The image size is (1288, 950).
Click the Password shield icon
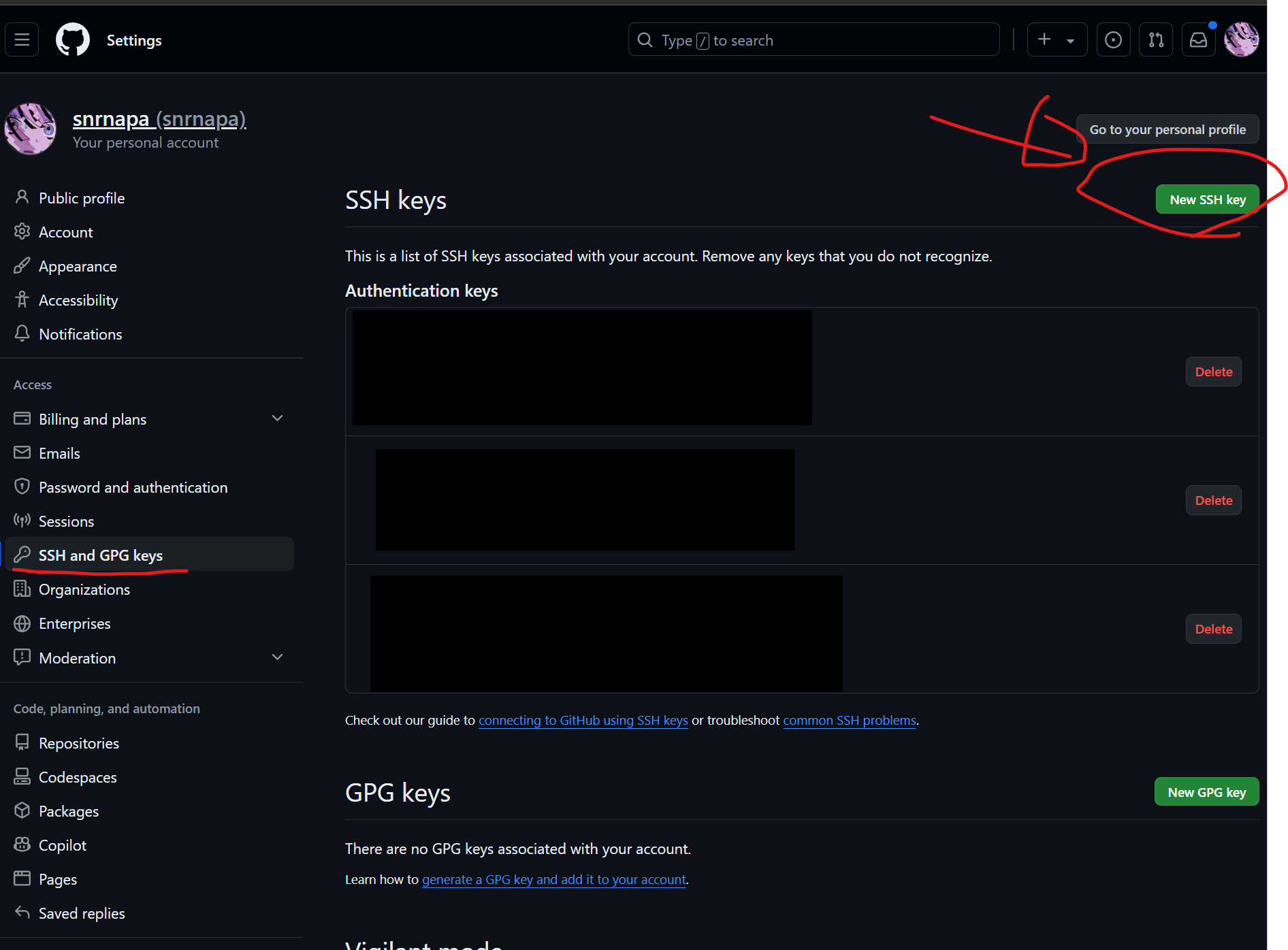point(22,487)
